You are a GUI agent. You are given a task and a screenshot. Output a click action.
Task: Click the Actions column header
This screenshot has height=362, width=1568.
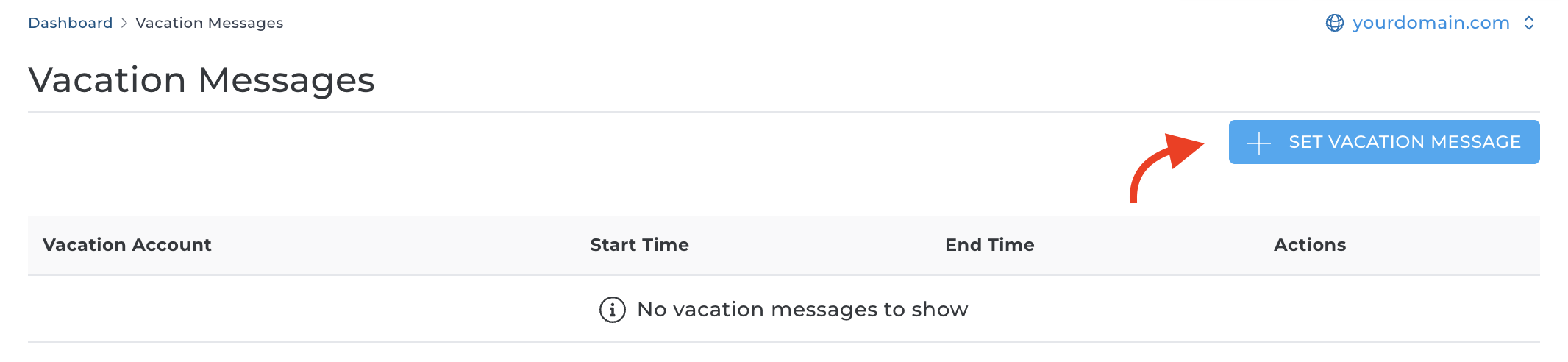(x=1309, y=245)
